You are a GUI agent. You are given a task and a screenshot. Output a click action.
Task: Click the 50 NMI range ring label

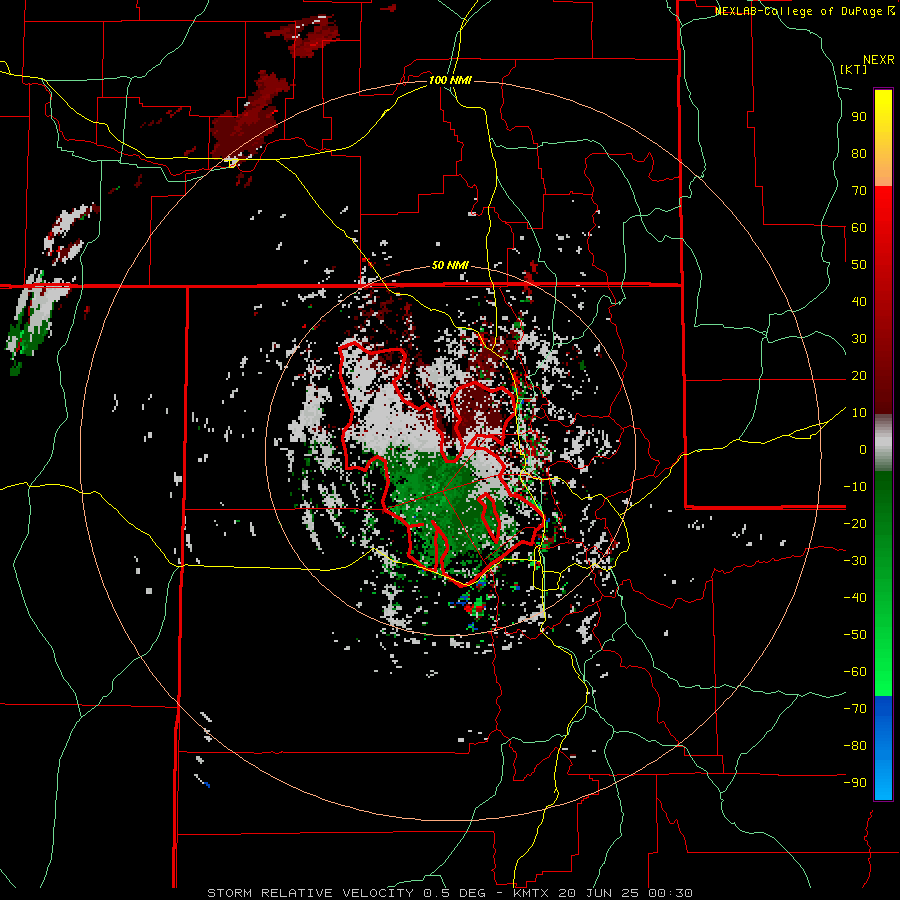point(450,265)
